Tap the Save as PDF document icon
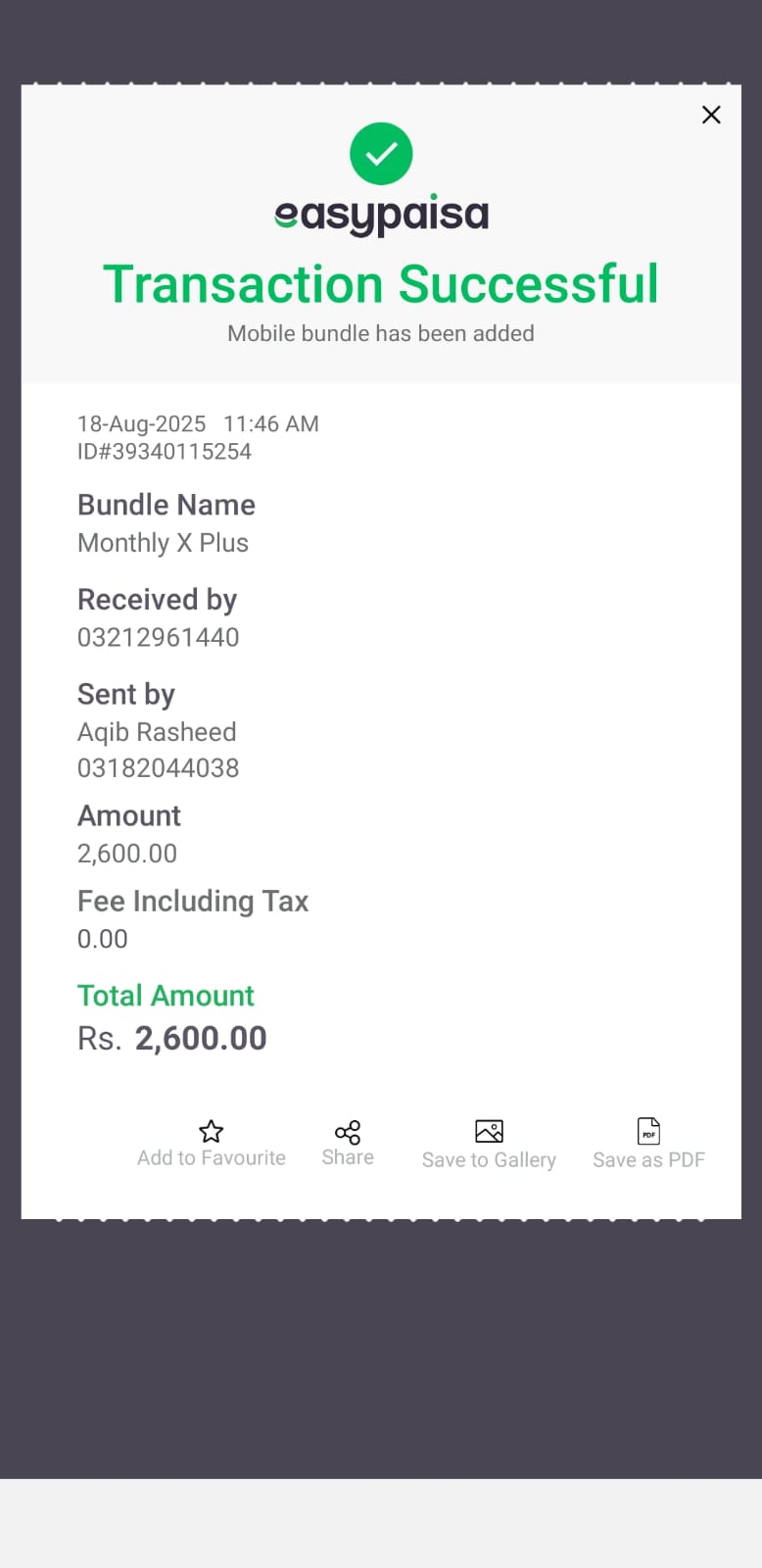Viewport: 762px width, 1568px height. pos(648,1131)
